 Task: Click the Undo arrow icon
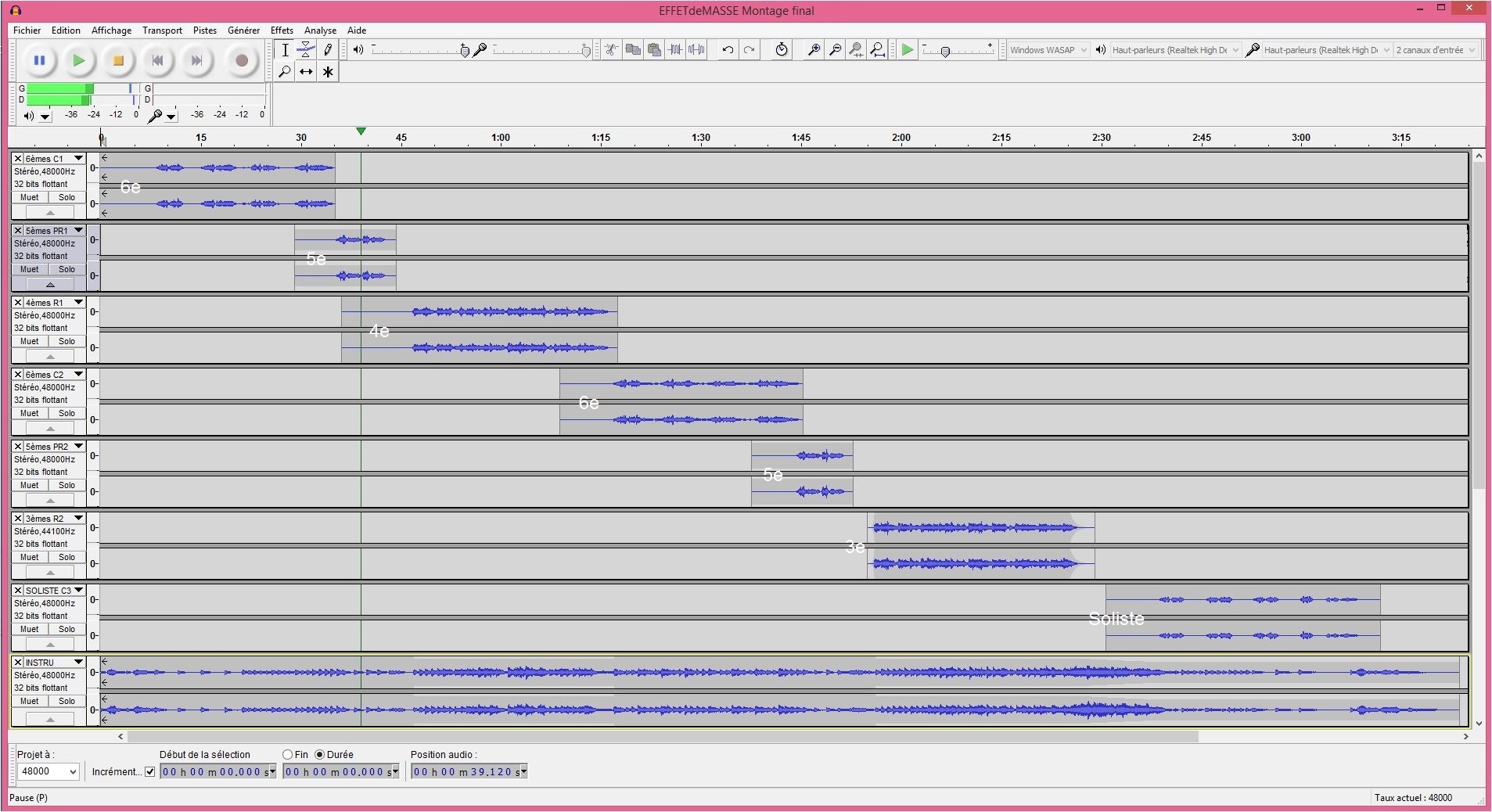[x=728, y=50]
